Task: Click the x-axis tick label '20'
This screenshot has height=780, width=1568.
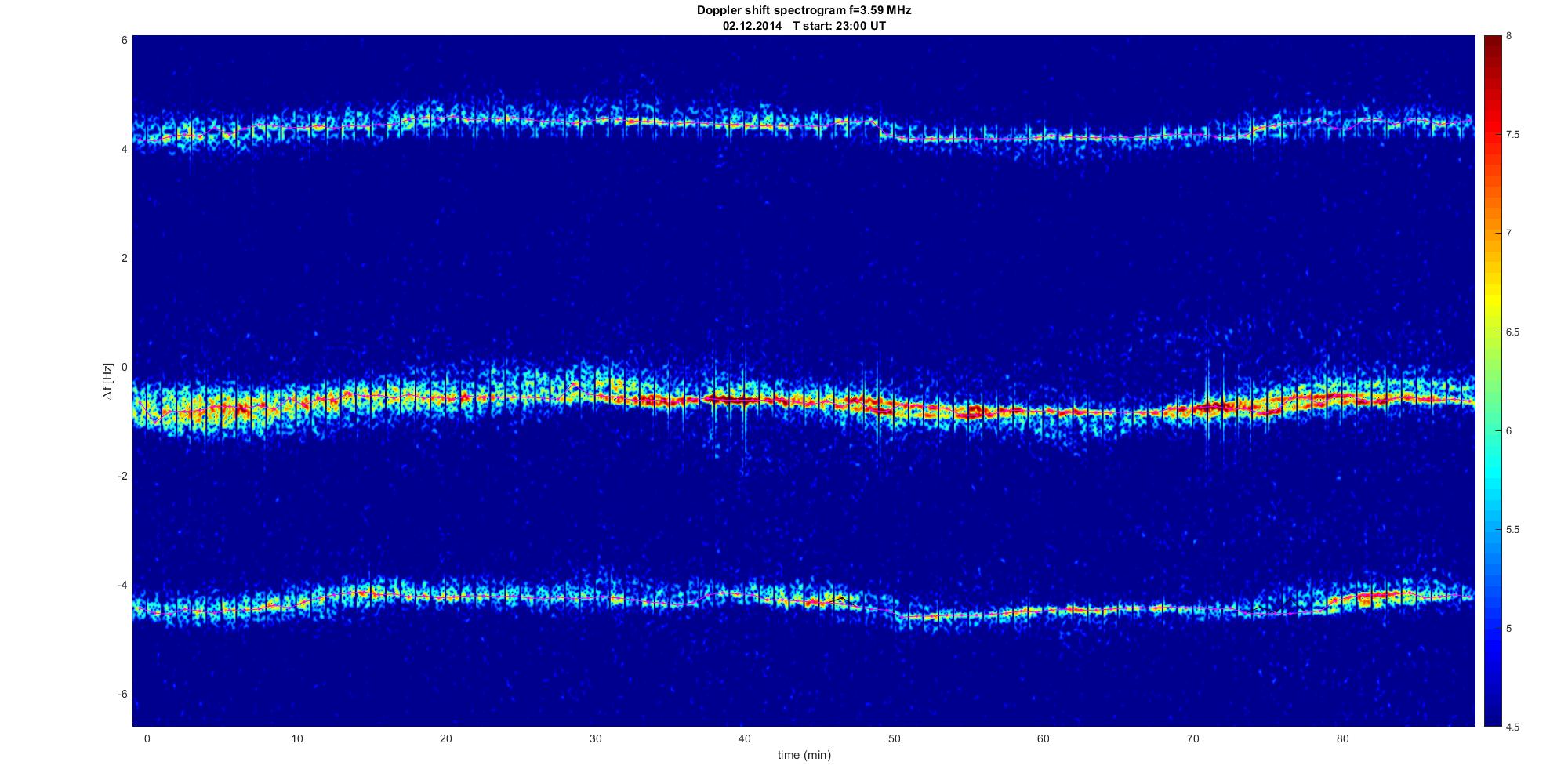Action: [445, 738]
